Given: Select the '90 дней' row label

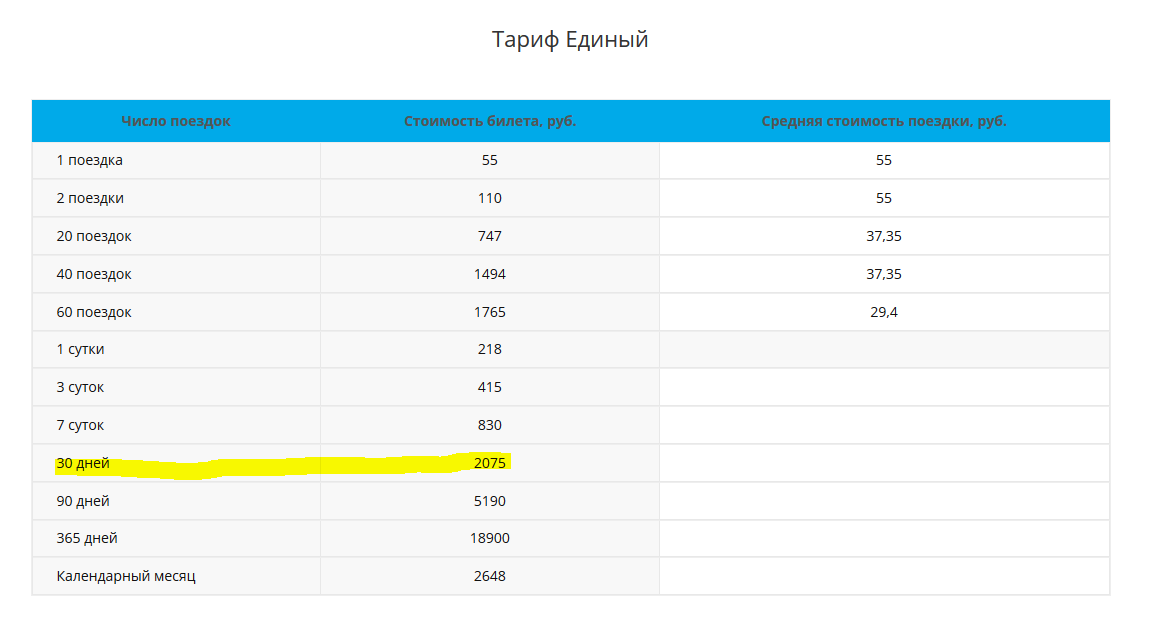Looking at the screenshot, I should coord(83,501).
